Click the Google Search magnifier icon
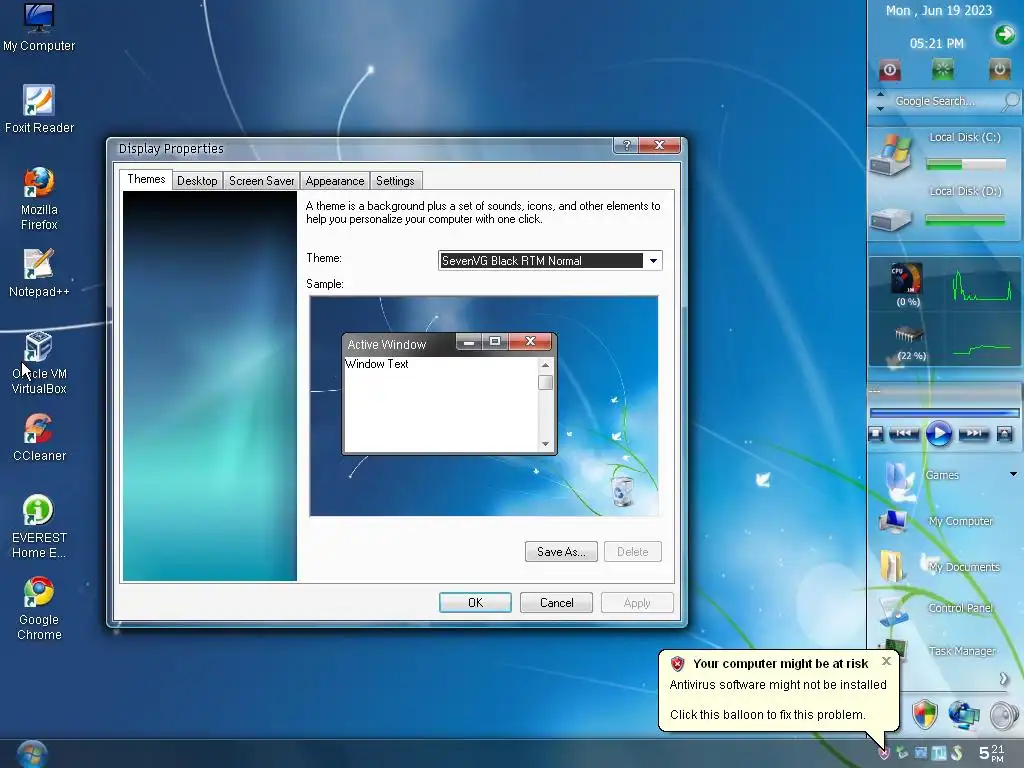This screenshot has height=768, width=1024. pos(1010,101)
